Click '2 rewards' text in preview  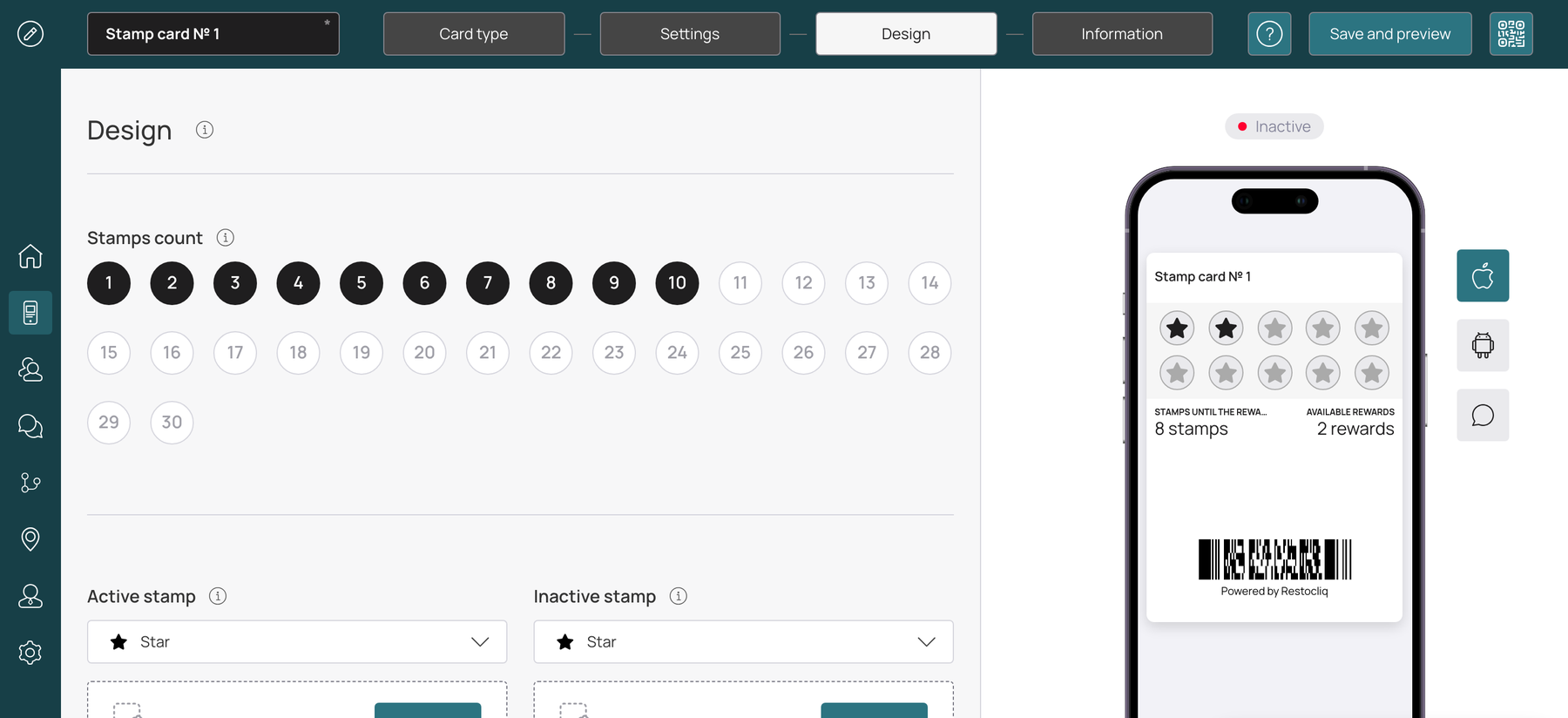(x=1355, y=429)
